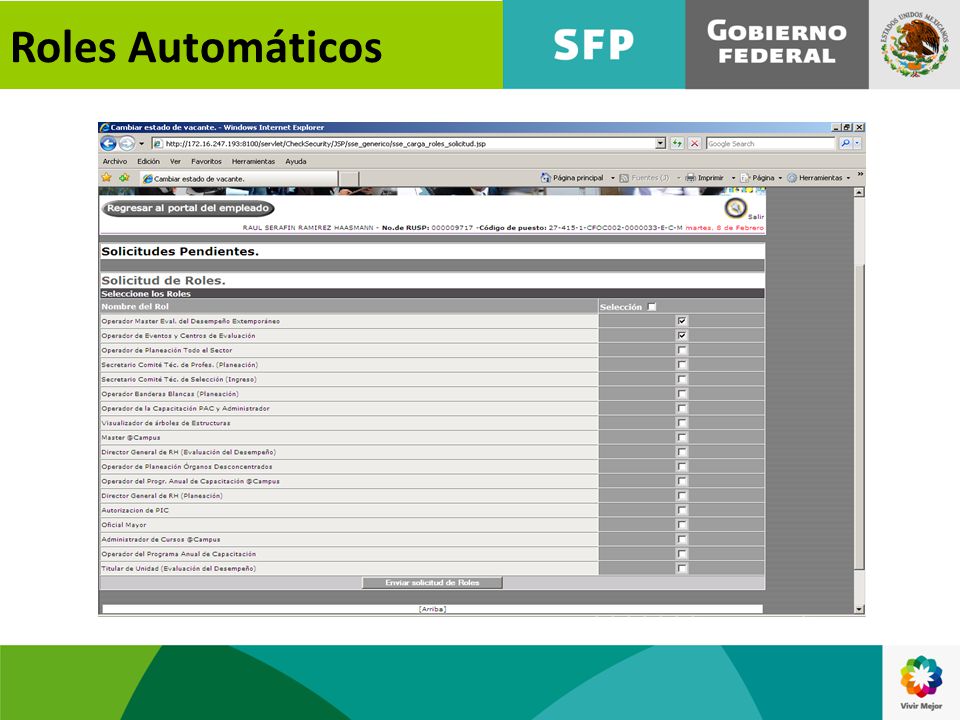The height and width of the screenshot is (720, 960).
Task: Expand the Página principal dropdown arrow
Action: tap(612, 178)
